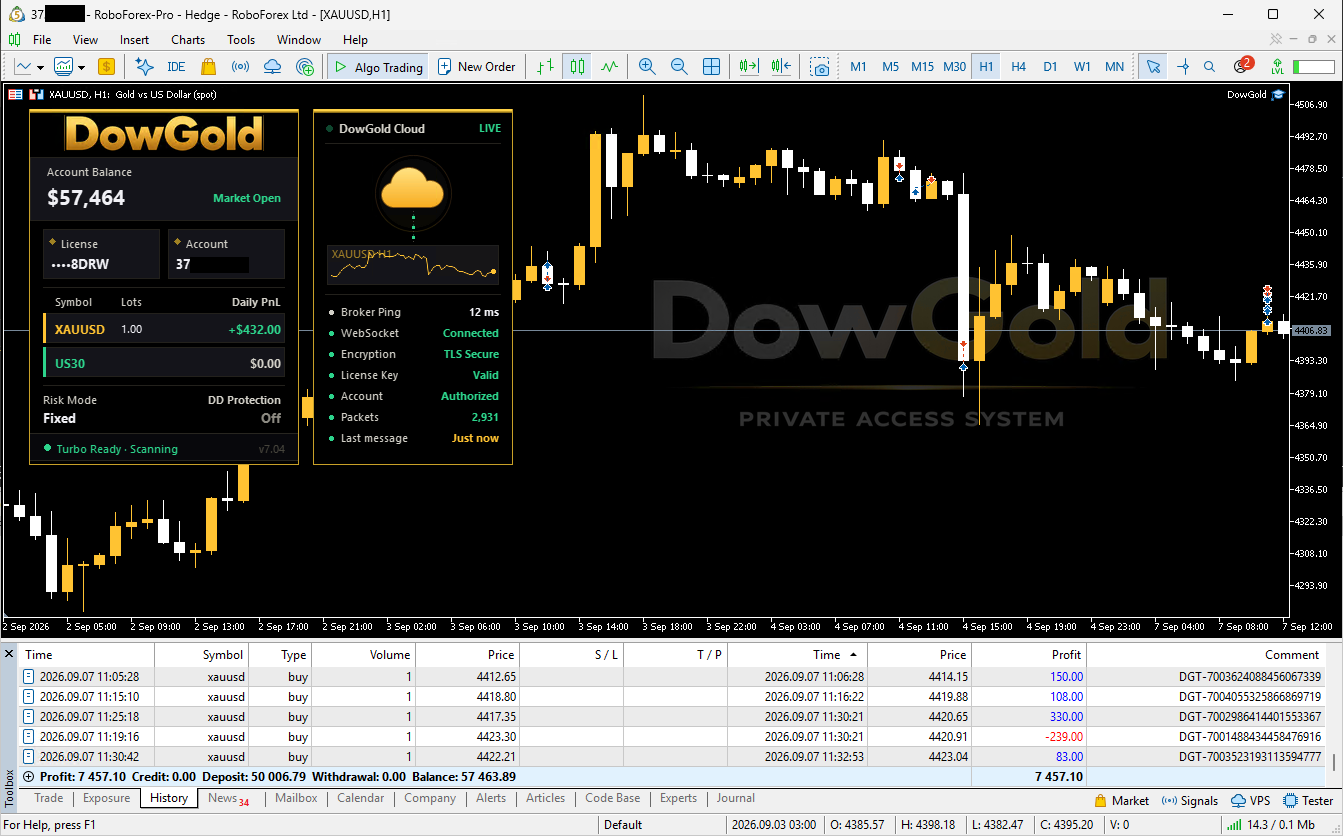Zoom in on the chart

(x=647, y=67)
